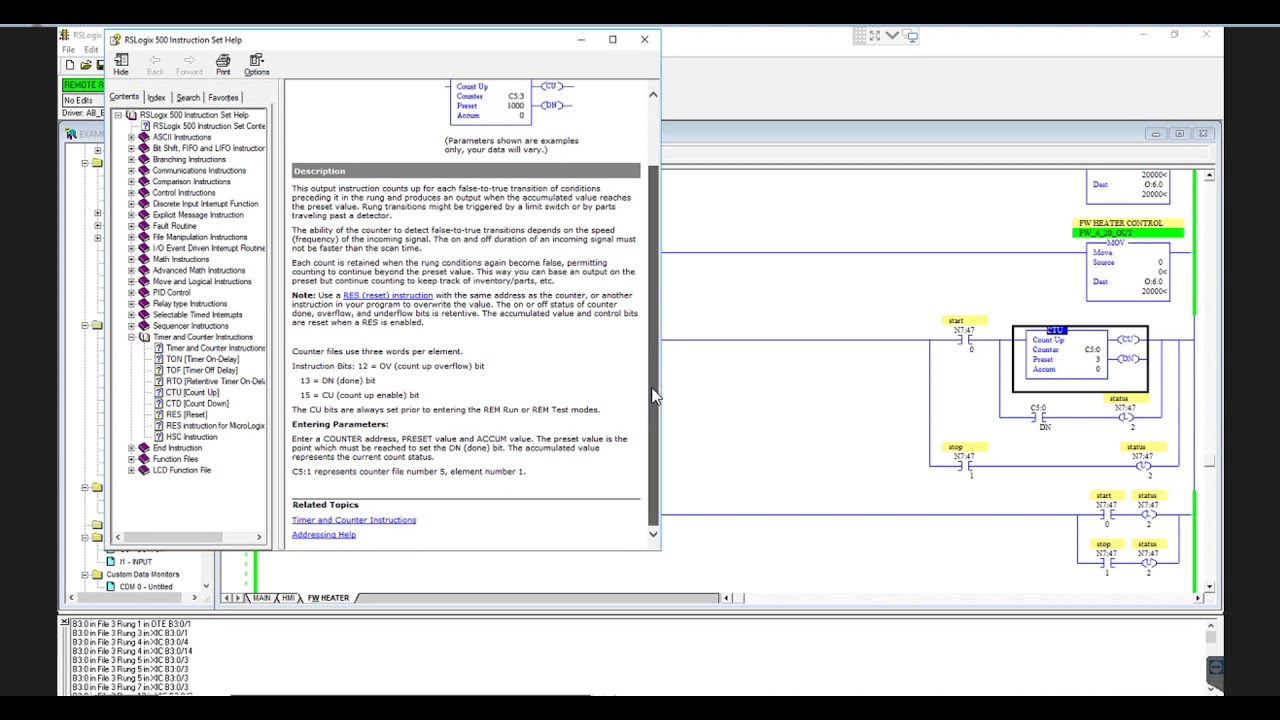The width and height of the screenshot is (1280, 720).
Task: Expand the ASCII Instructions node
Action: point(131,137)
